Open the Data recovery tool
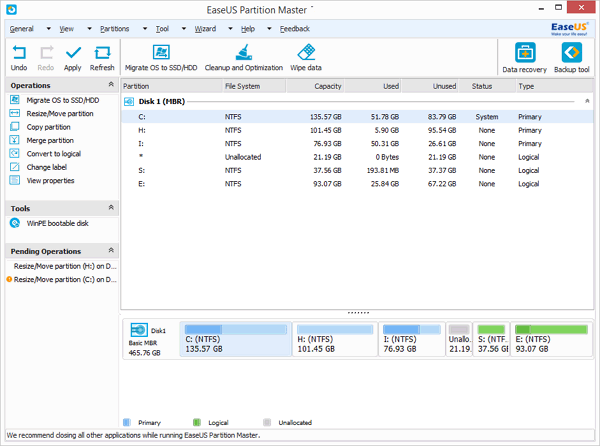The height and width of the screenshot is (446, 600). 525,58
